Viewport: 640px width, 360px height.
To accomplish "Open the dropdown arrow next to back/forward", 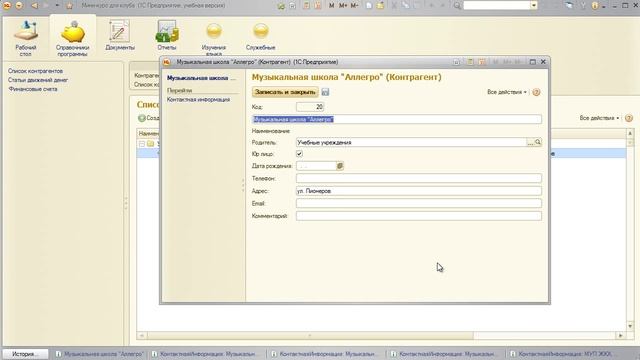I will (x=57, y=5).
